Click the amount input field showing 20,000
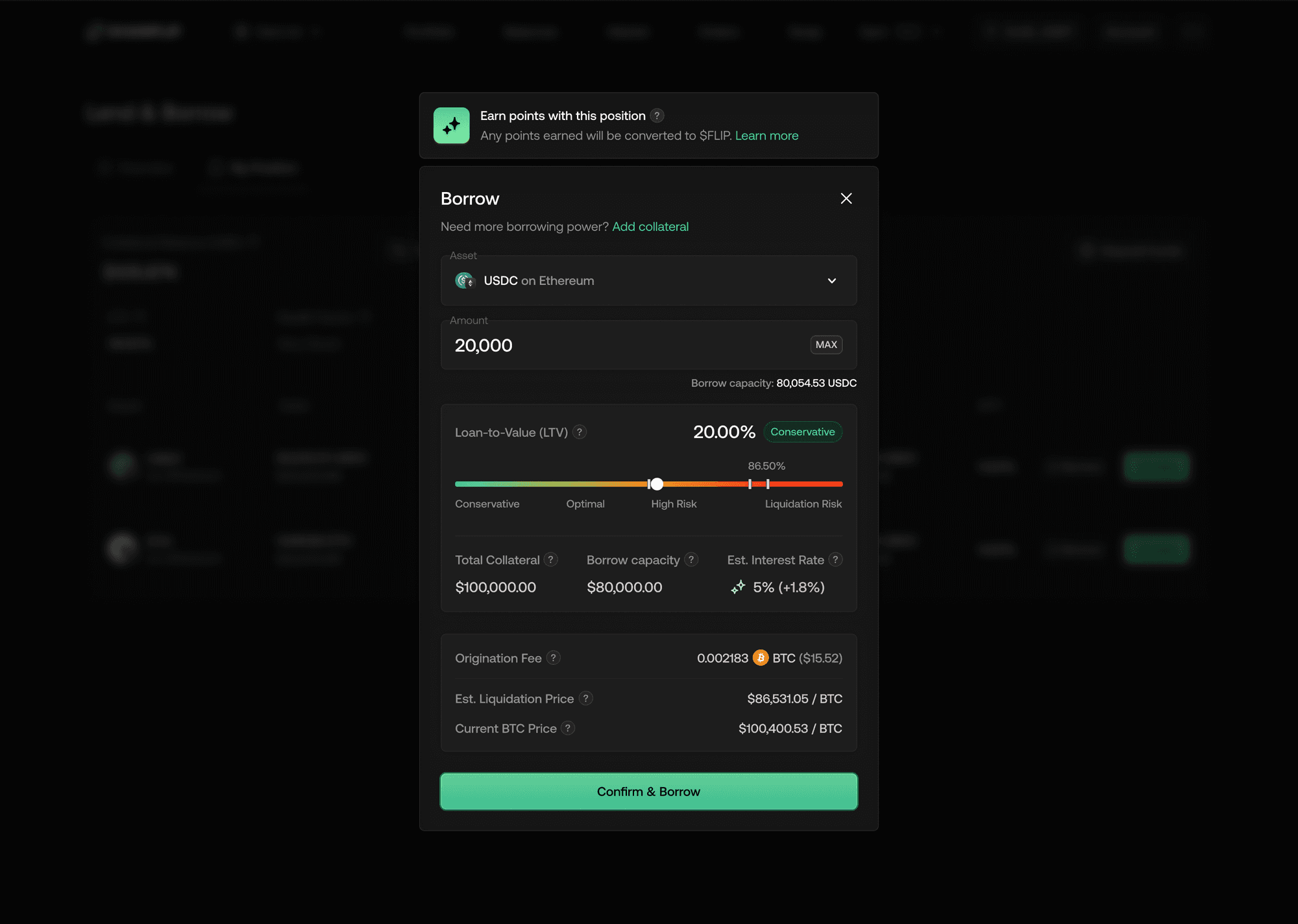 tap(623, 345)
